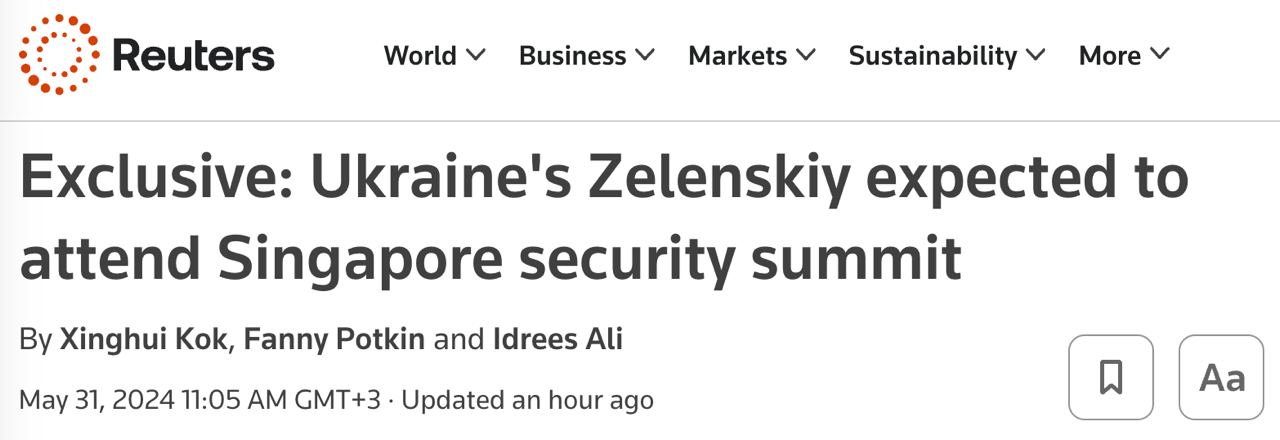Screen dimensions: 1280x440
Task: Click the Reuters dotted circle logo
Action: tap(59, 55)
